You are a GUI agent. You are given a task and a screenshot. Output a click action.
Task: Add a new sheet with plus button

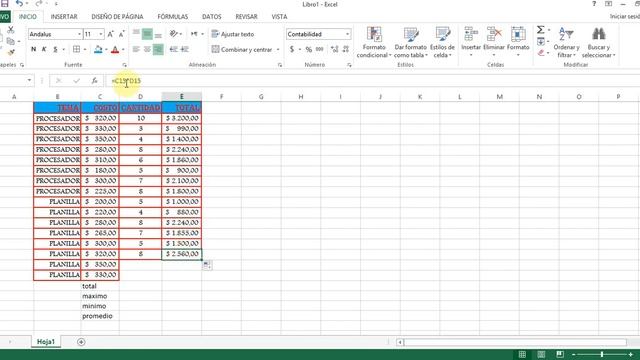pyautogui.click(x=81, y=342)
